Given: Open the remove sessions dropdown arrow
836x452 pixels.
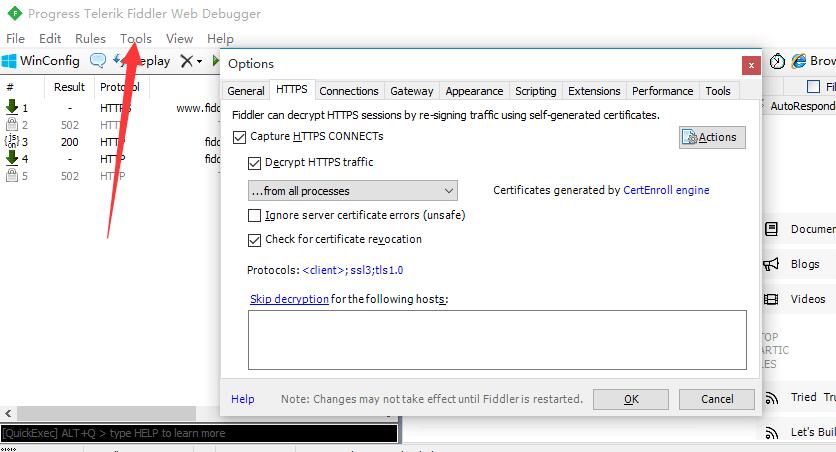Looking at the screenshot, I should tap(199, 61).
